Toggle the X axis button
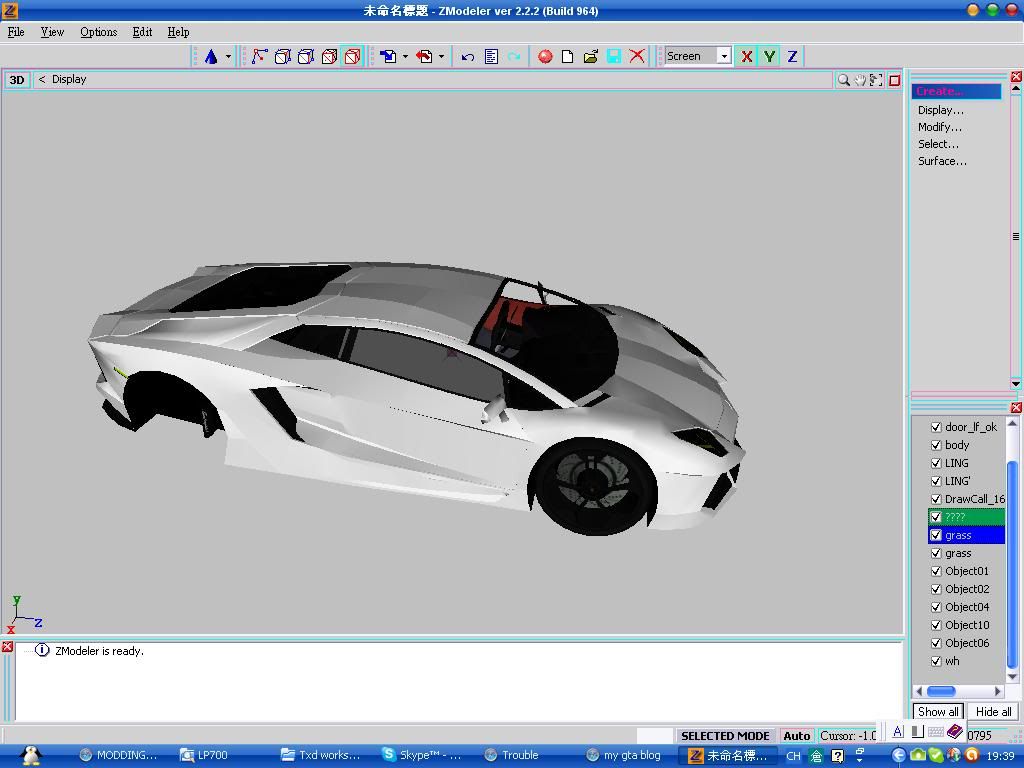The image size is (1024, 768). (x=746, y=57)
